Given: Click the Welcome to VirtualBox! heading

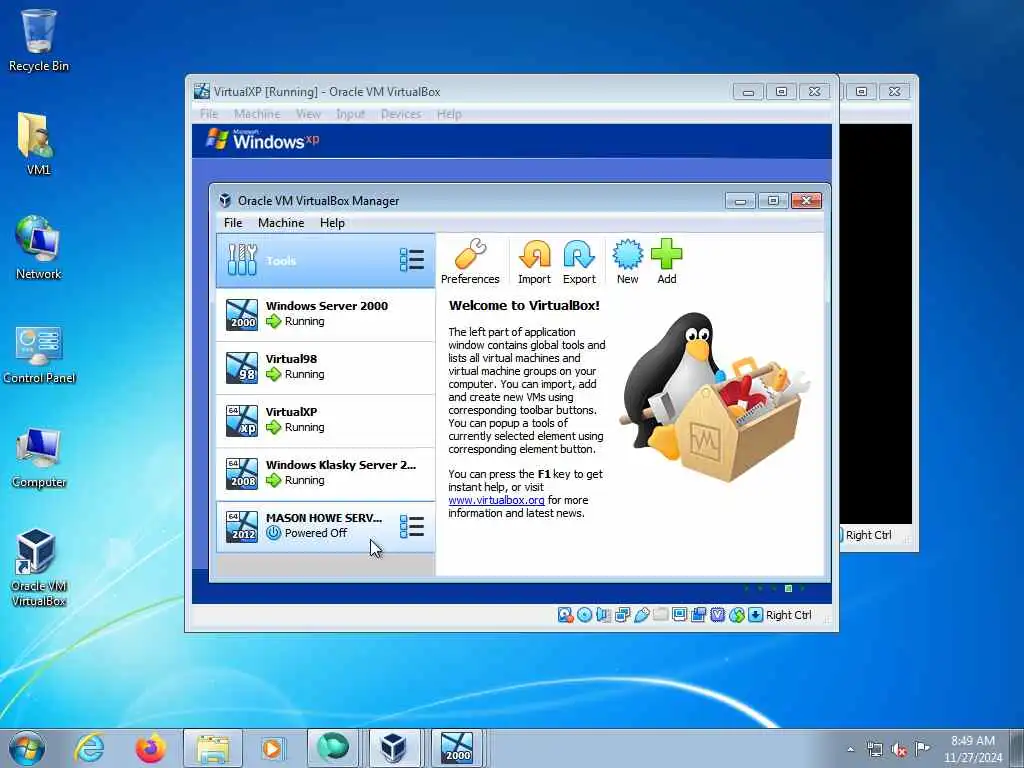Looking at the screenshot, I should (x=524, y=305).
